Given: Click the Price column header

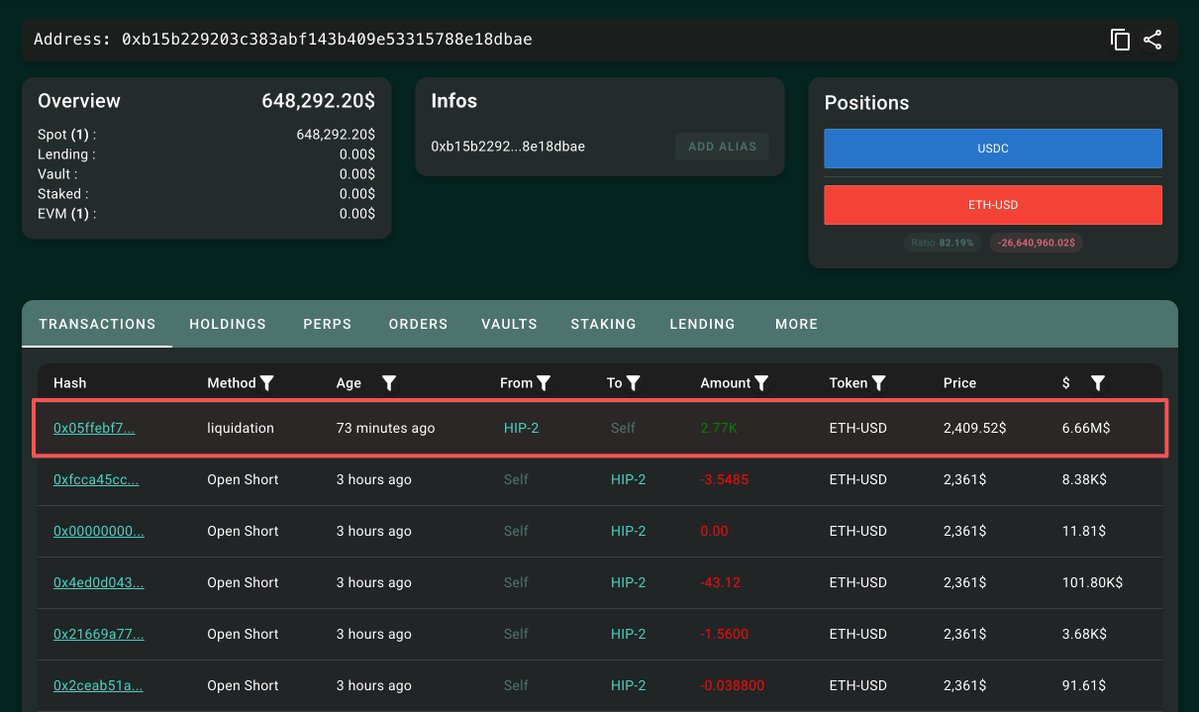Looking at the screenshot, I should coord(960,383).
